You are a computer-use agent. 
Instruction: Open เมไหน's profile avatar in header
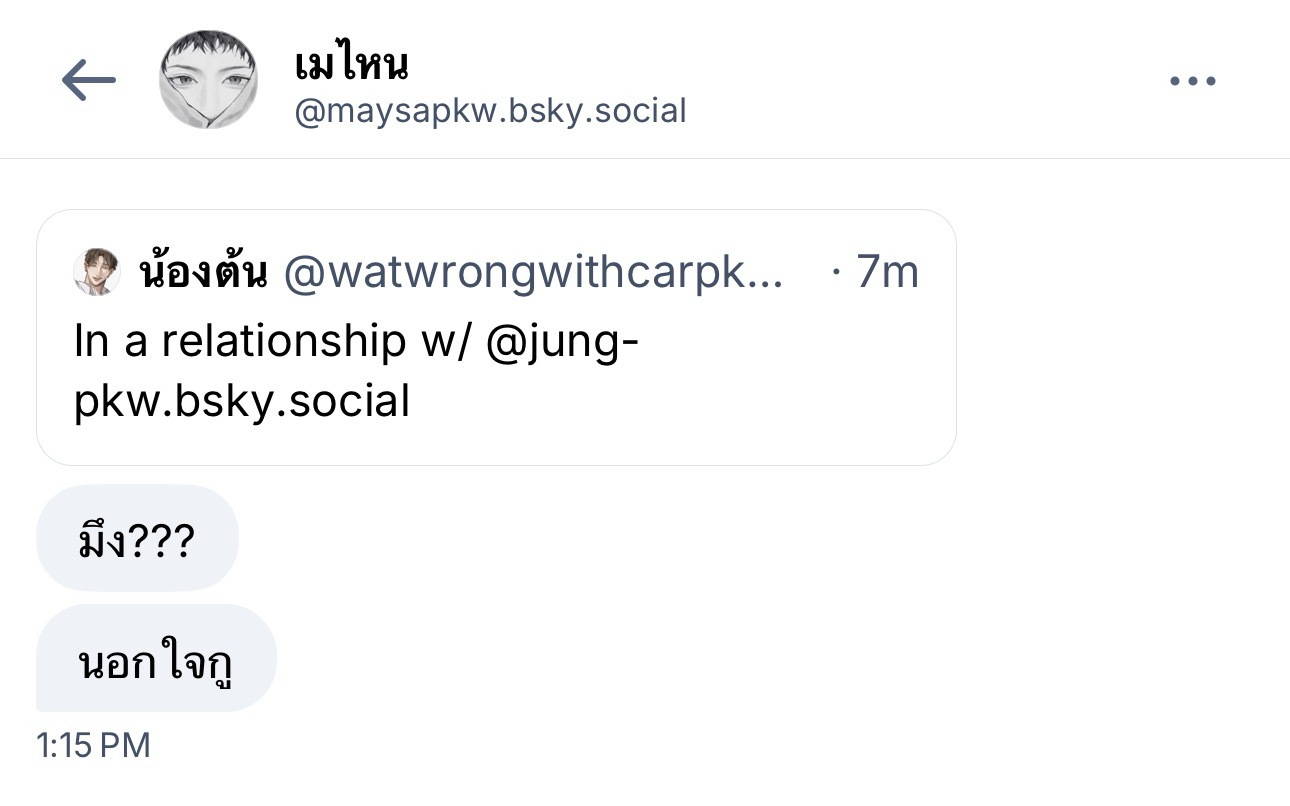point(209,80)
